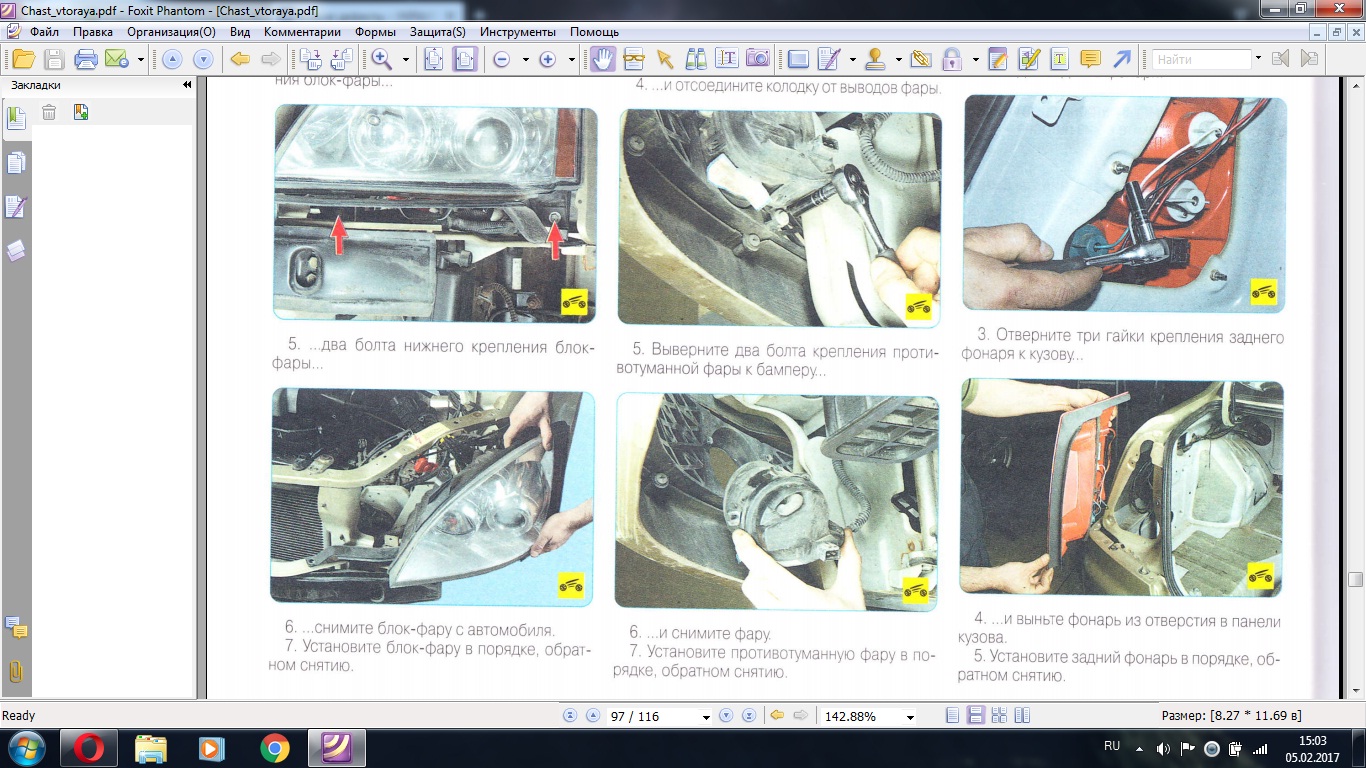Choose the Select Text tool
This screenshot has height=768, width=1366.
click(x=726, y=59)
